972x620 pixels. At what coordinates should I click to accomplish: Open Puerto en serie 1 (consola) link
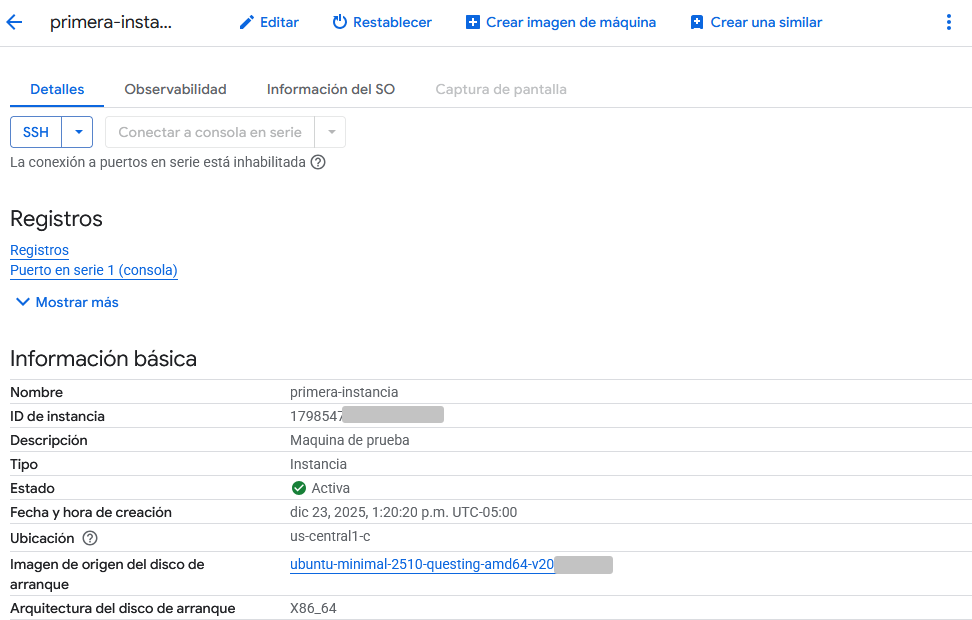point(93,270)
